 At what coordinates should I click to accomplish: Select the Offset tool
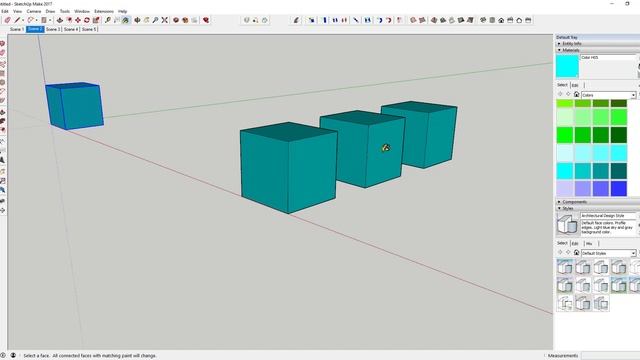(x=69, y=20)
